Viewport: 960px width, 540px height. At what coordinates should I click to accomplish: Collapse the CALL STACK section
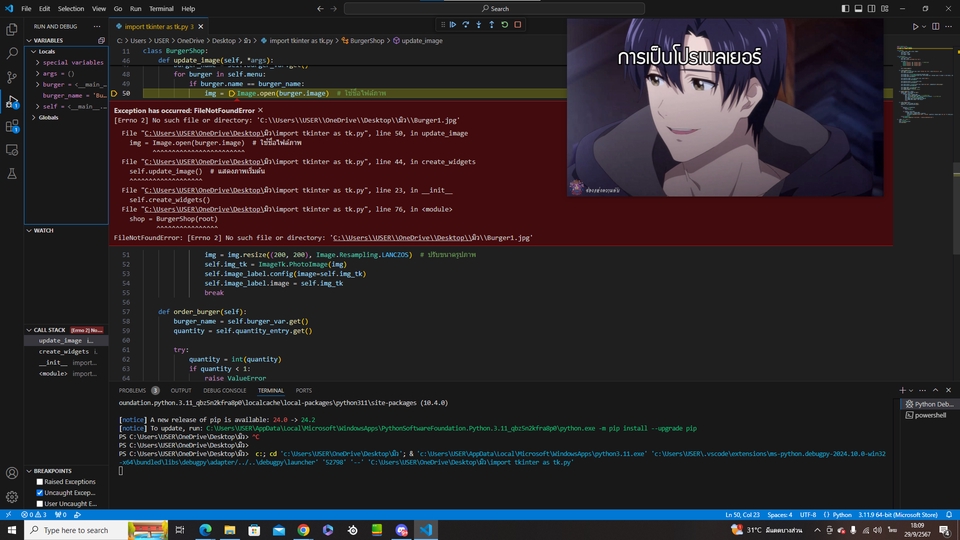pos(29,330)
